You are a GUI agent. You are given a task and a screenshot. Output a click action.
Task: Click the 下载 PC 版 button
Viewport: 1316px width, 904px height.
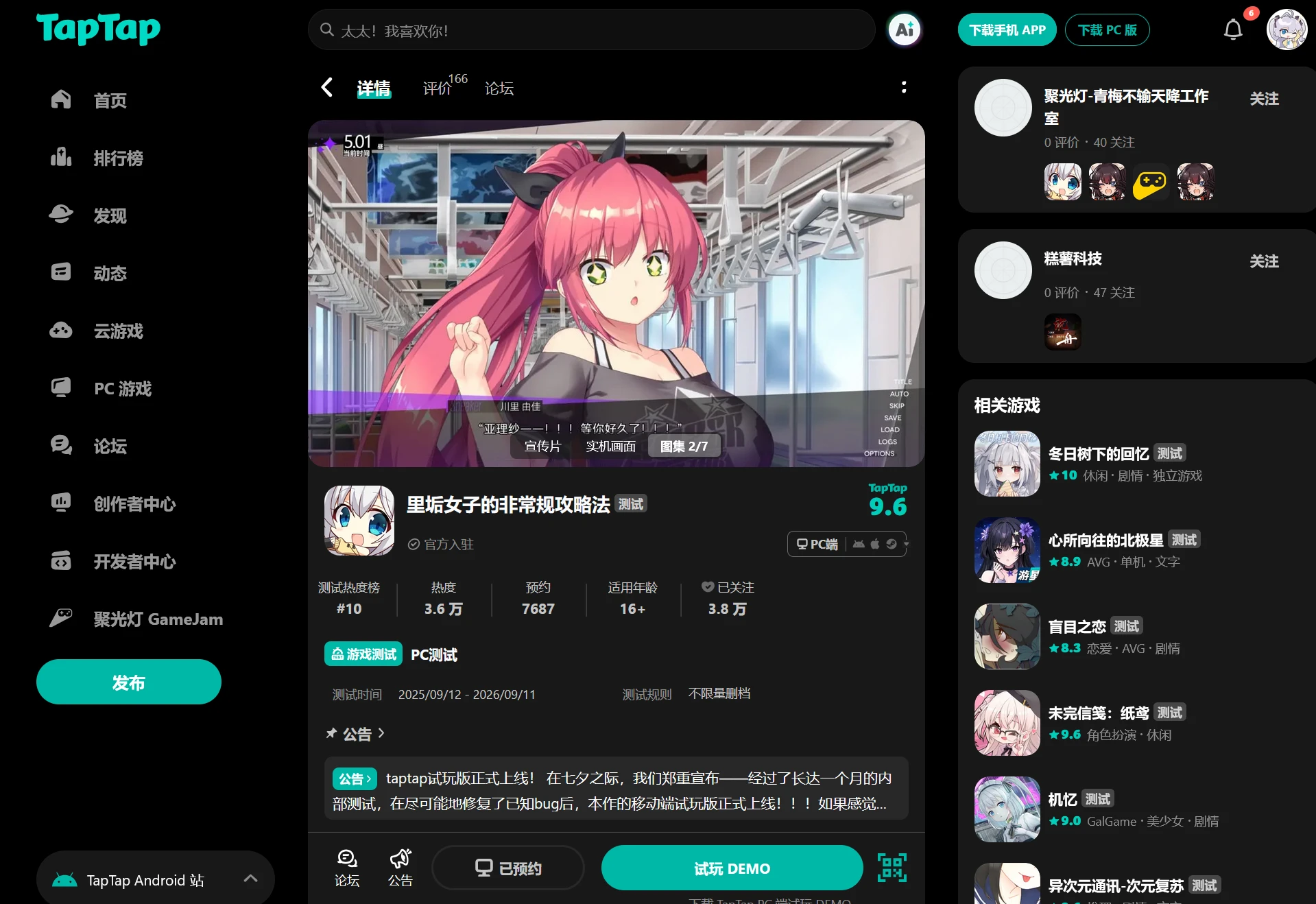[1108, 29]
